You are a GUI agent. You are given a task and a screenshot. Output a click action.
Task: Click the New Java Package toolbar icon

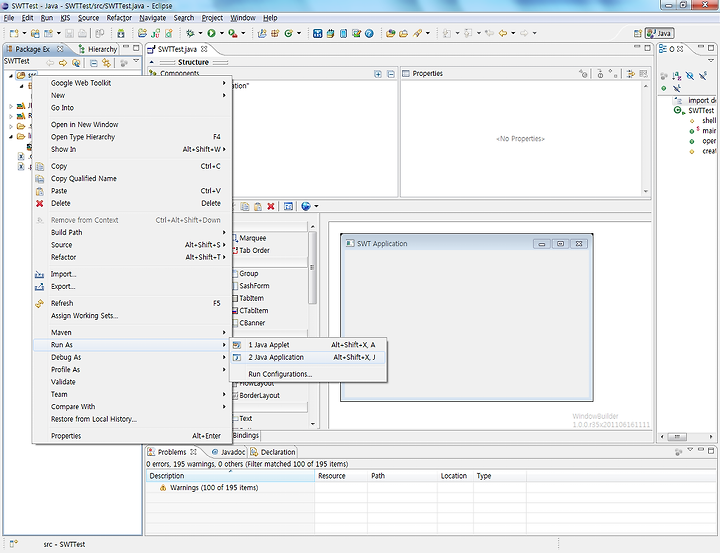click(x=276, y=33)
